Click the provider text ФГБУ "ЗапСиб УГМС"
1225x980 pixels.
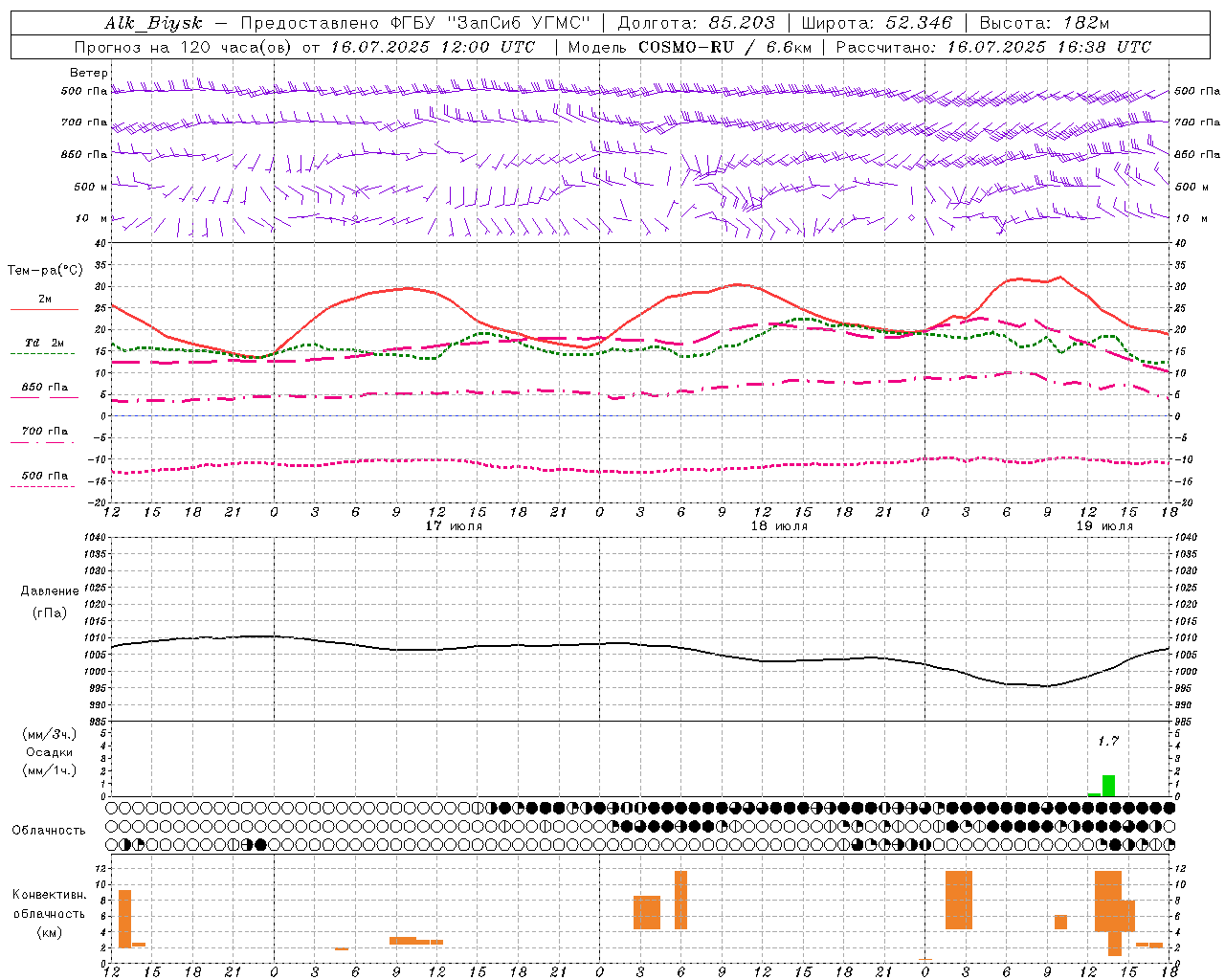(x=490, y=23)
